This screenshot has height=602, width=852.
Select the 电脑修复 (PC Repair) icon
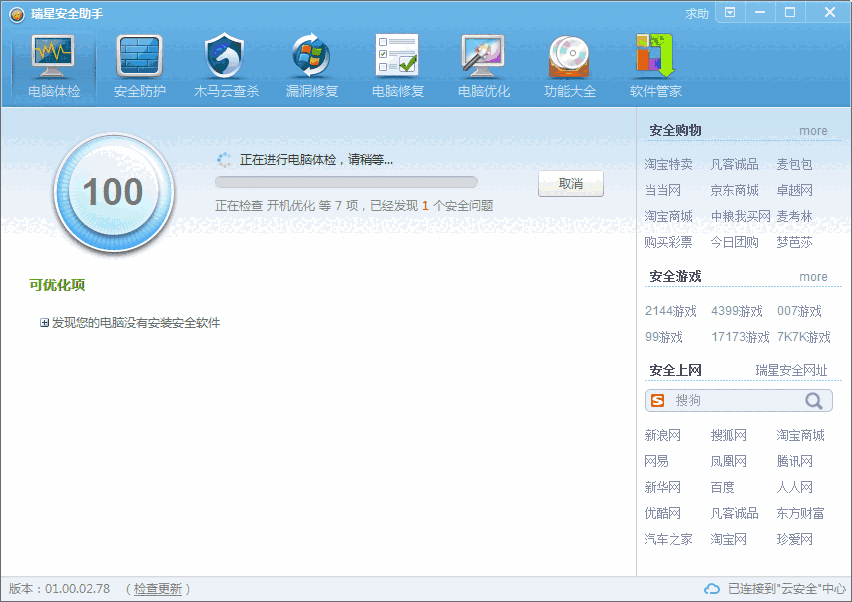(397, 65)
